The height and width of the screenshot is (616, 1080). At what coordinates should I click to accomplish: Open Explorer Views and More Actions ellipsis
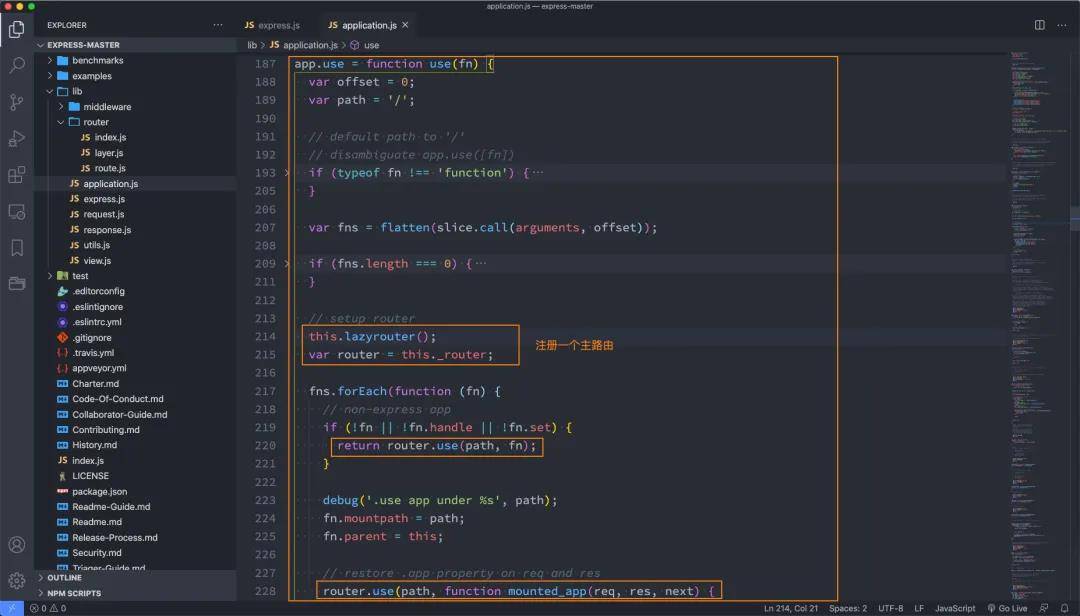pos(218,25)
